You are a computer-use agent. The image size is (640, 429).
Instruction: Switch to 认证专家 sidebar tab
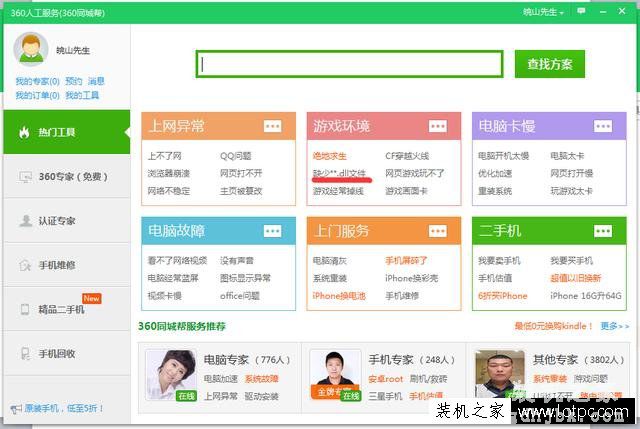point(67,221)
